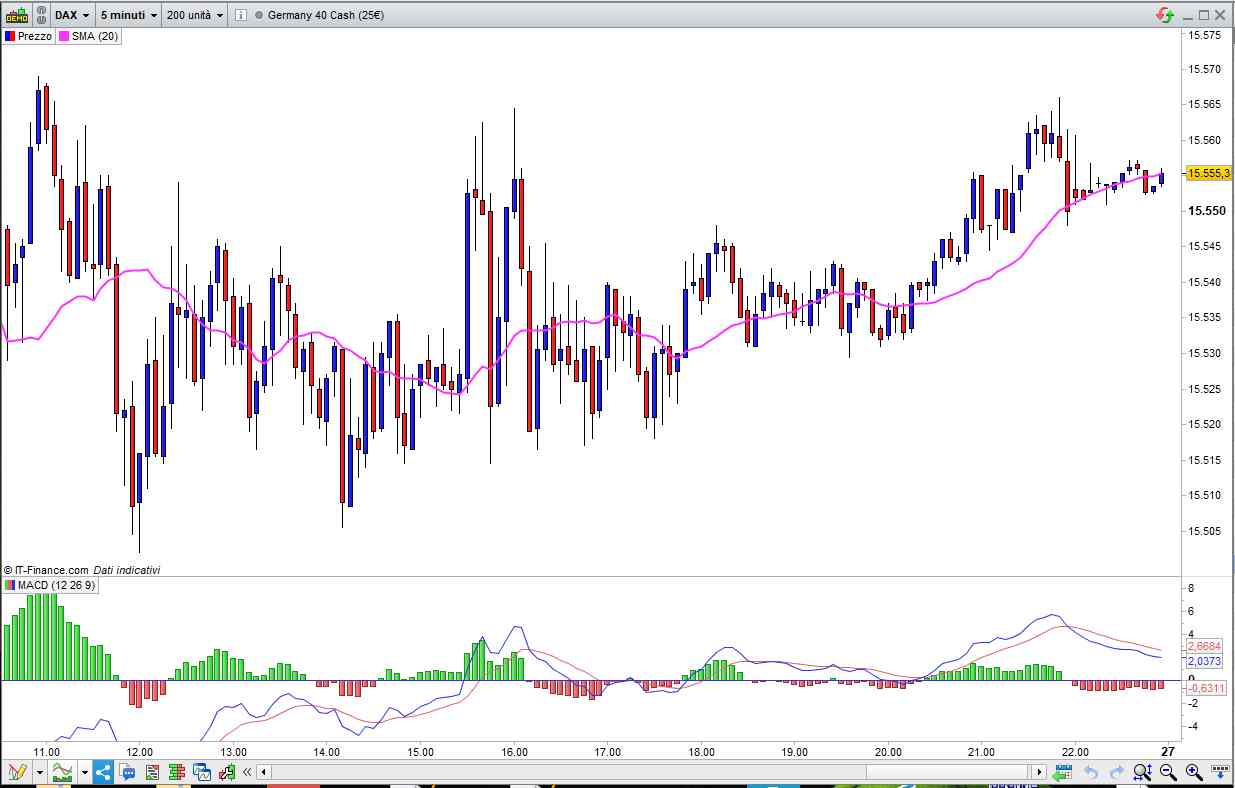
Task: Open the chat bubble icon
Action: (x=128, y=772)
